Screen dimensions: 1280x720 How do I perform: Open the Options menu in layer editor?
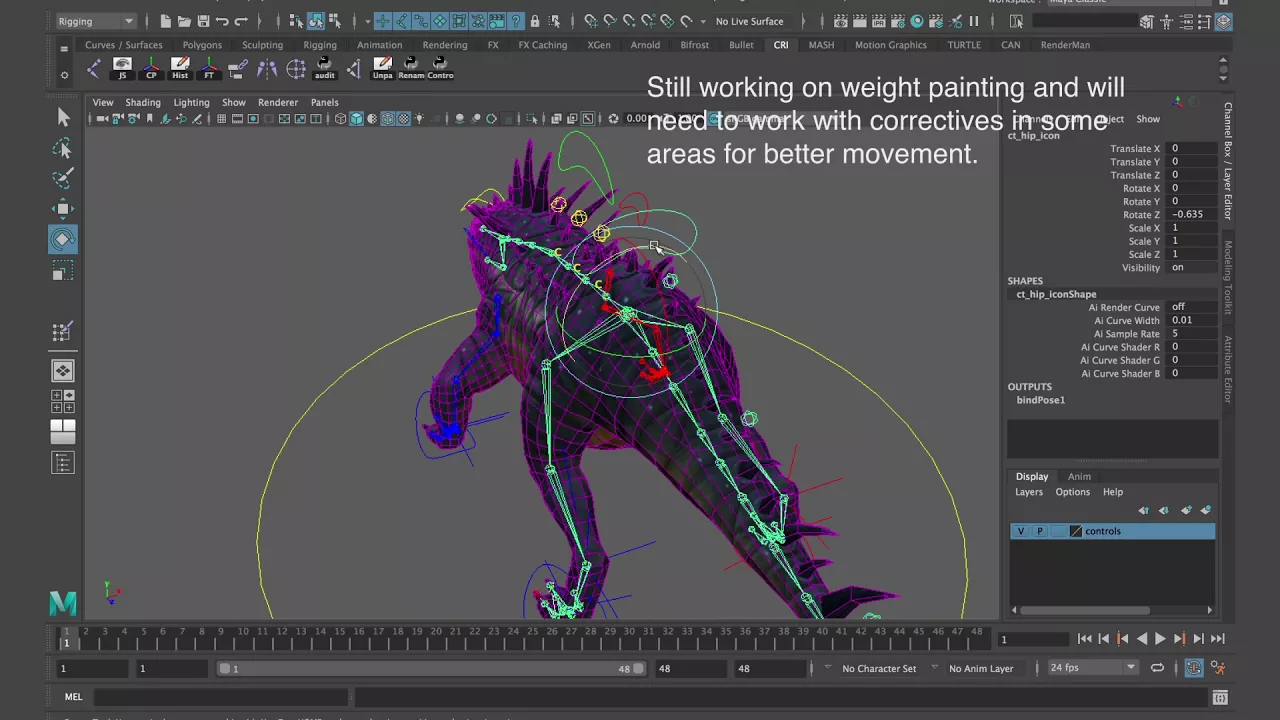click(x=1072, y=492)
